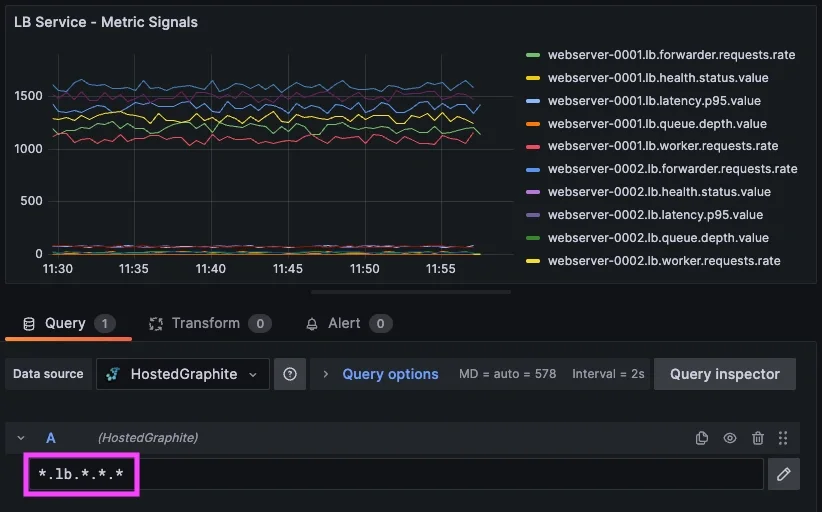This screenshot has width=822, height=512.
Task: Select legend entry webserver-0002.lb.health.status.value
Action: (x=659, y=192)
